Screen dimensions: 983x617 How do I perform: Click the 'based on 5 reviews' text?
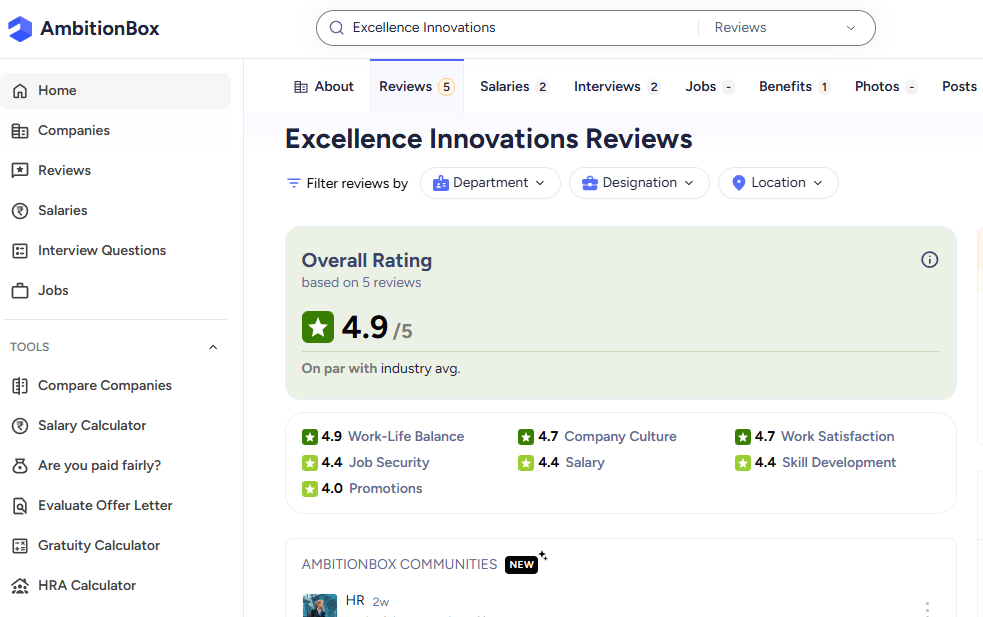click(x=361, y=283)
